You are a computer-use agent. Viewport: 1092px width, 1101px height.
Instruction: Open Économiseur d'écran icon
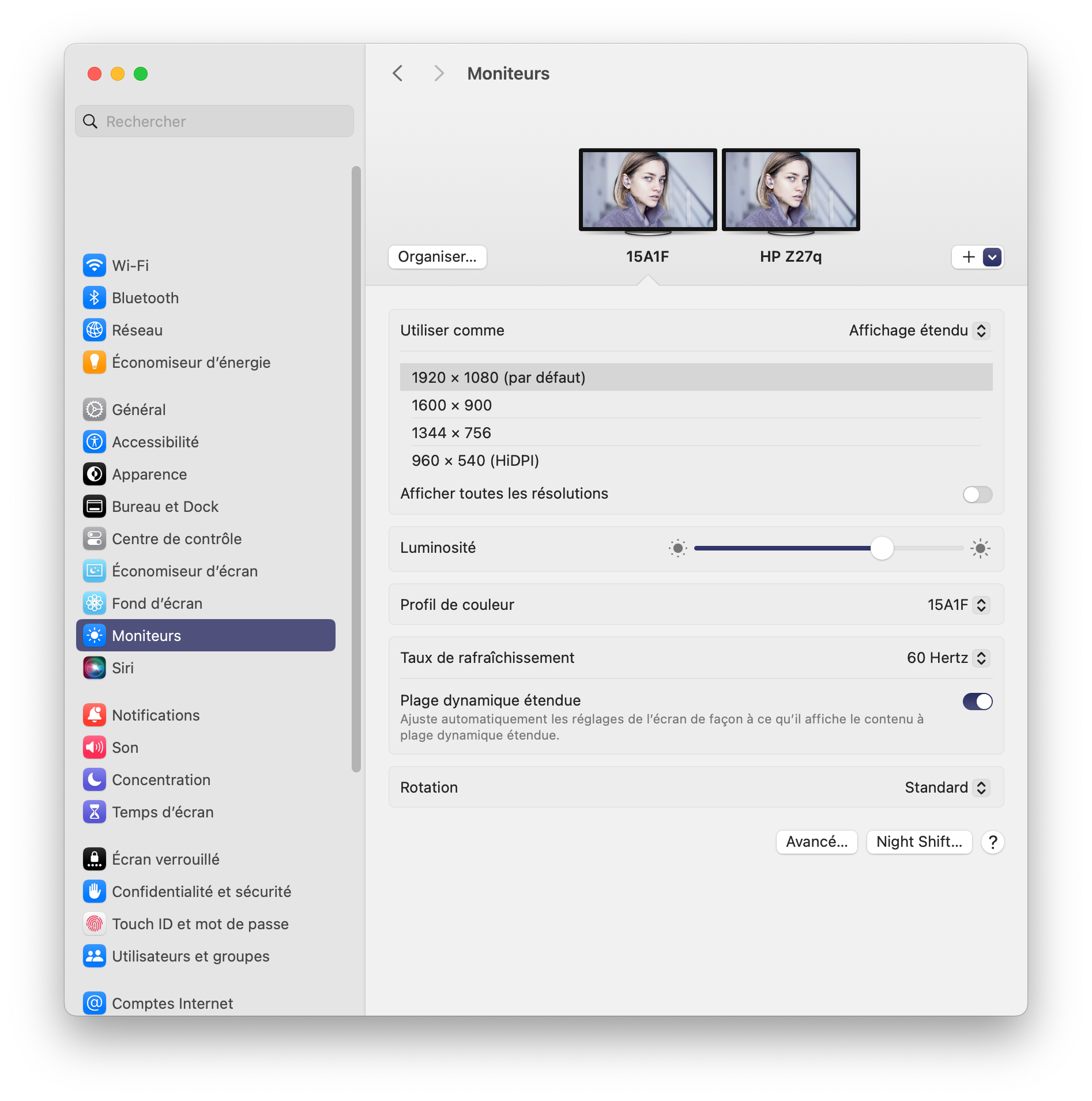tap(95, 571)
